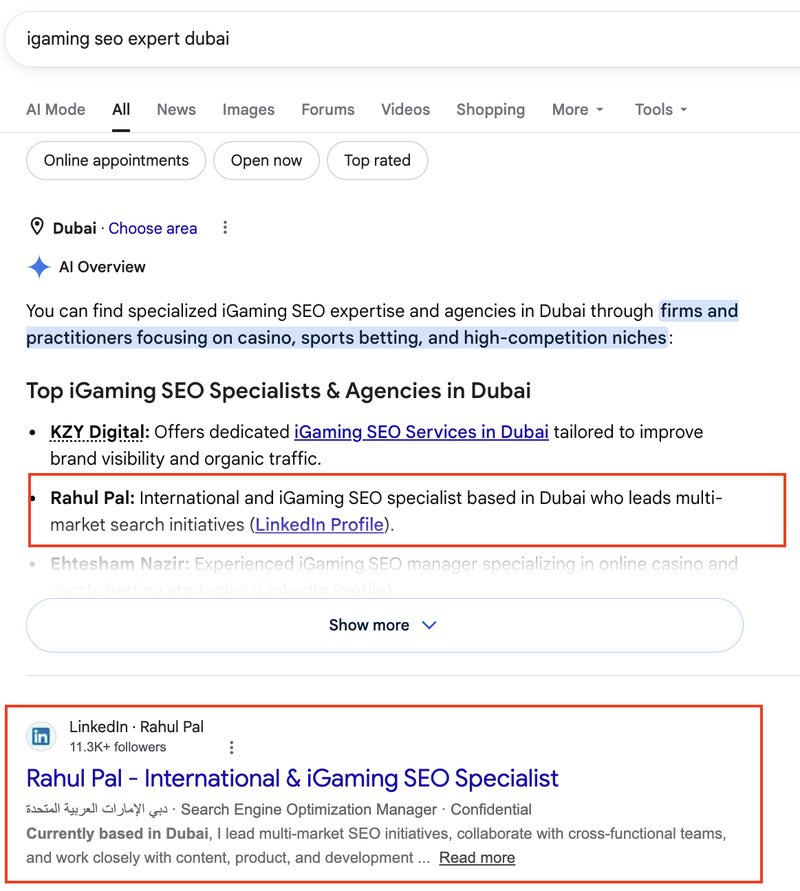Expand AI Overview with Show more
The height and width of the screenshot is (891, 800).
[x=385, y=625]
